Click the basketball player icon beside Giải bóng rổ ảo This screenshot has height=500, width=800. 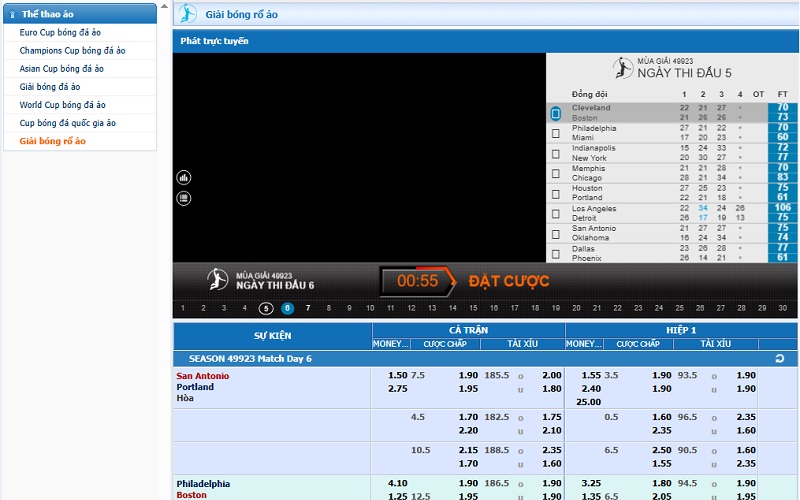(187, 14)
